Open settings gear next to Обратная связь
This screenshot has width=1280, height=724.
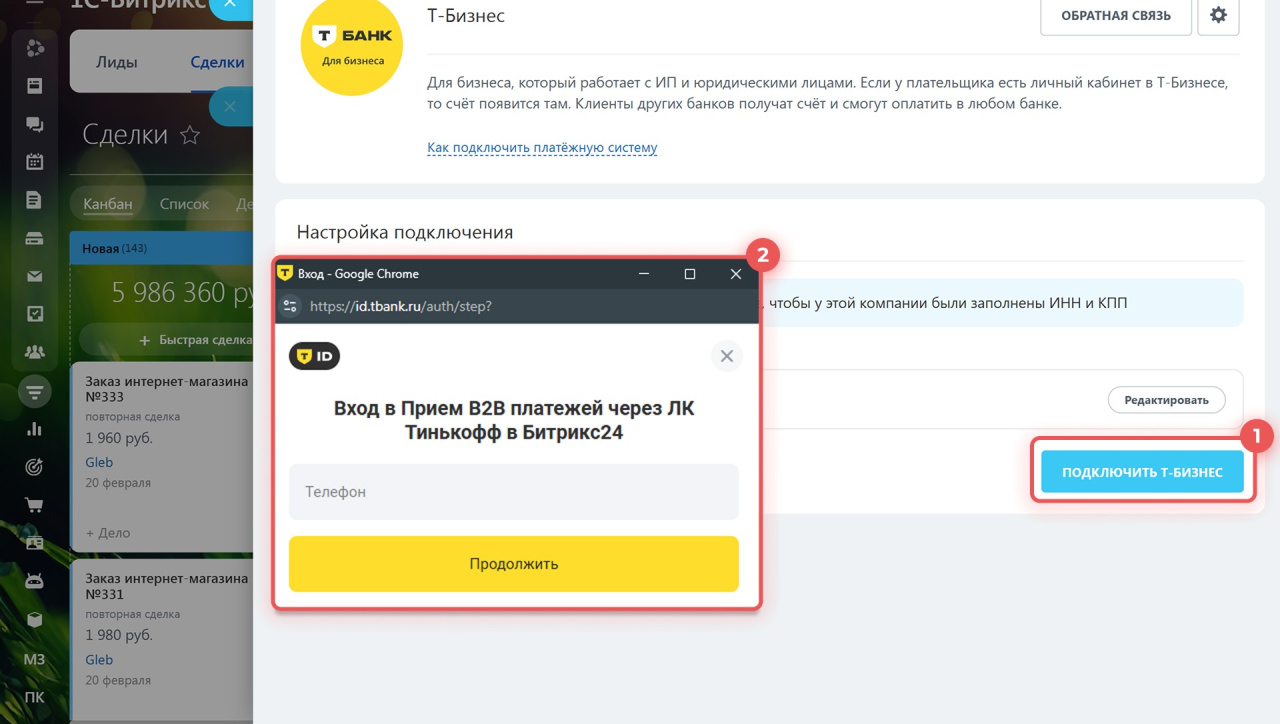[1218, 16]
